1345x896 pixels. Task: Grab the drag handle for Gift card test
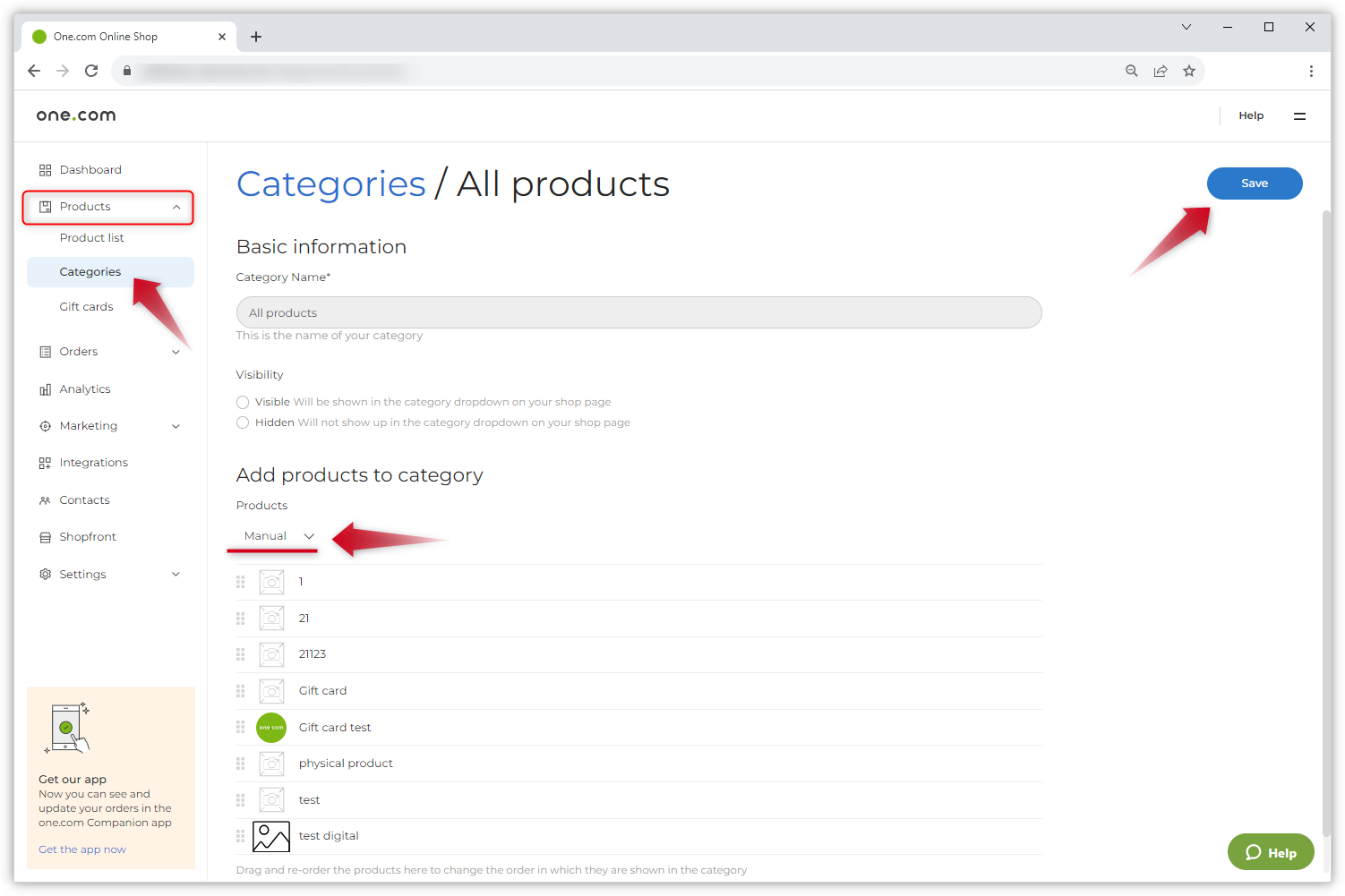(x=240, y=727)
